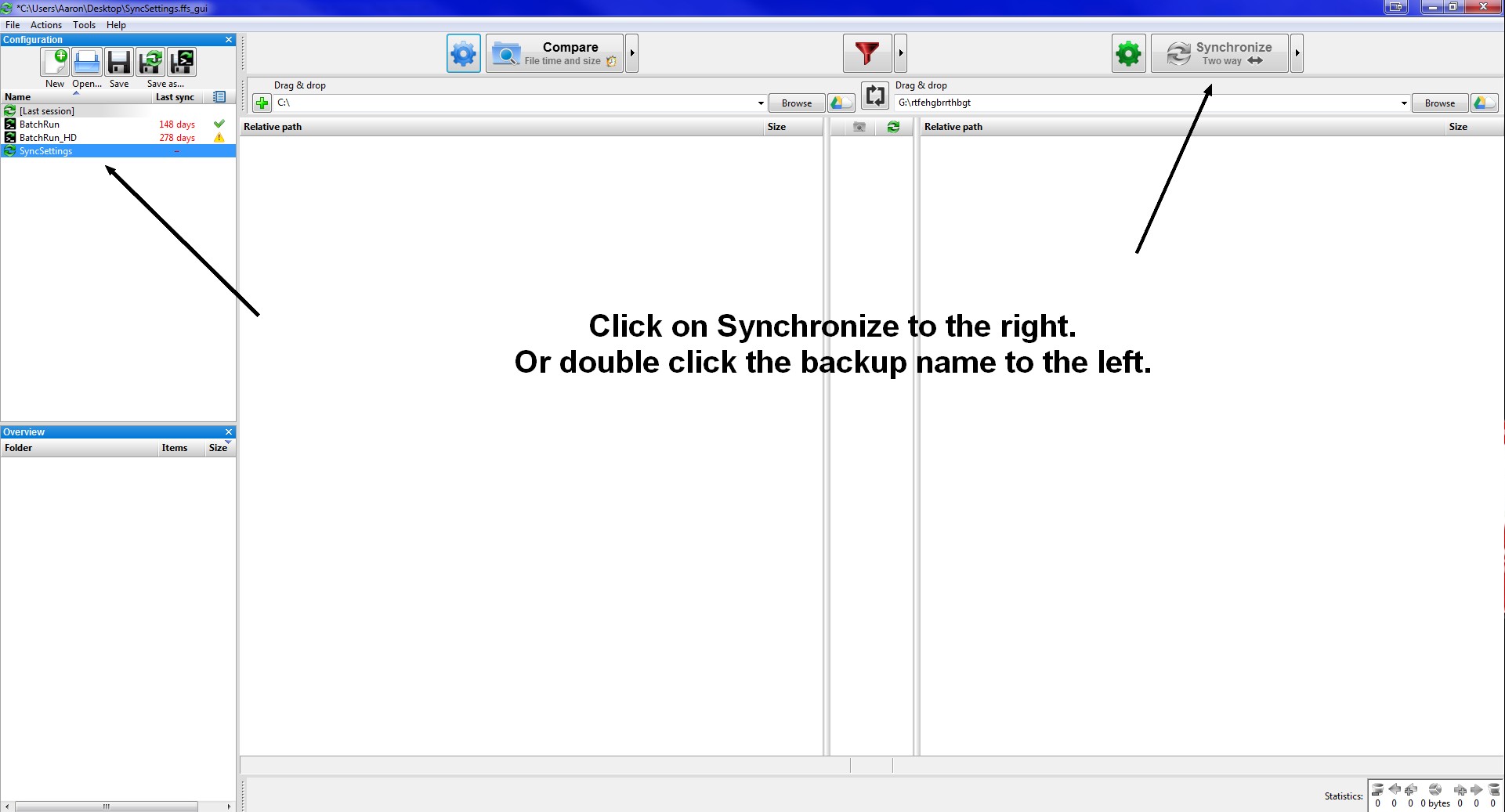Click the Synchronize Two way button

[x=1219, y=54]
